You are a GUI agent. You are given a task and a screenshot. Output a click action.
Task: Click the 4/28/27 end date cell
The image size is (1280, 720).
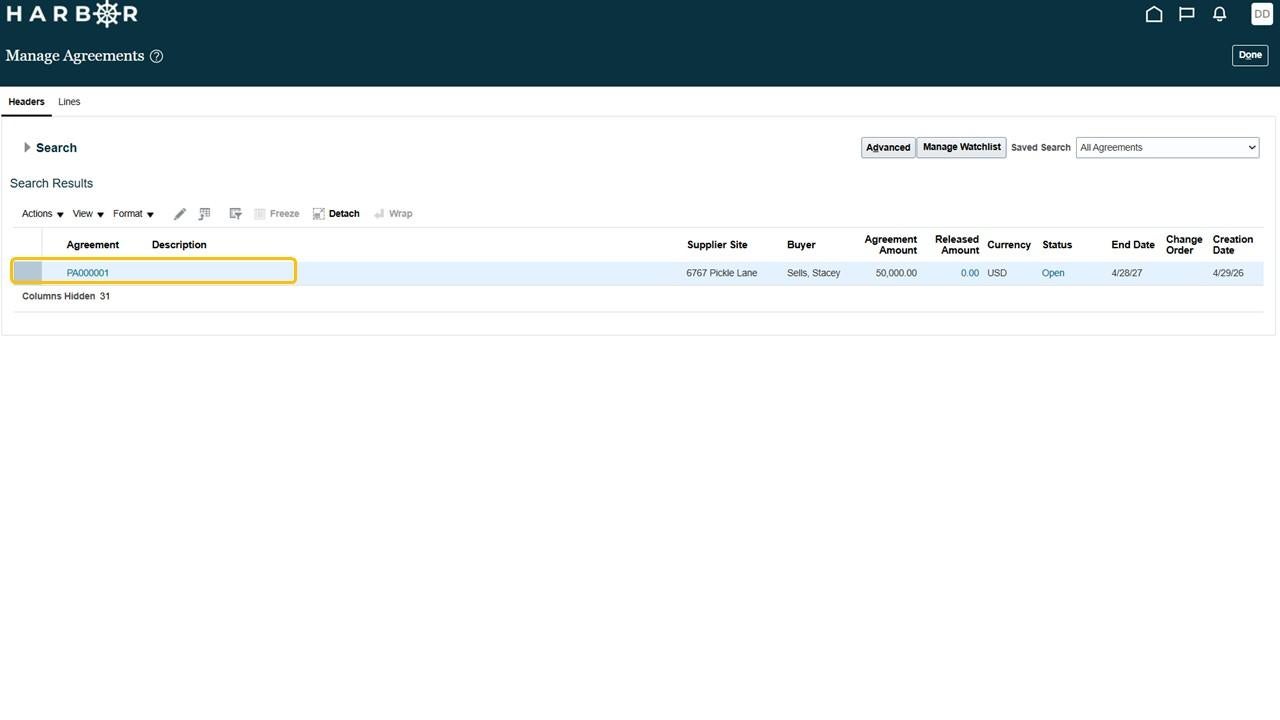click(1127, 273)
